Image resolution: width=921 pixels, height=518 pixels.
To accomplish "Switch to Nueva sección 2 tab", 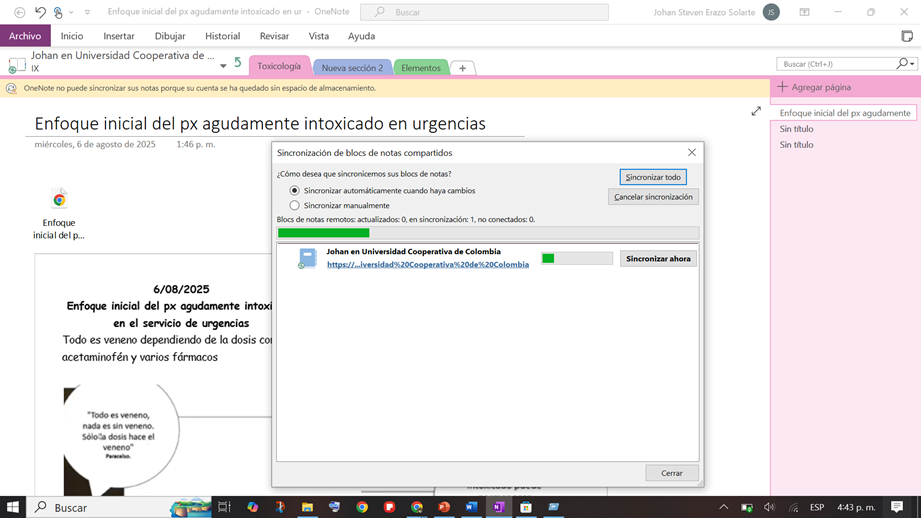I will (352, 68).
